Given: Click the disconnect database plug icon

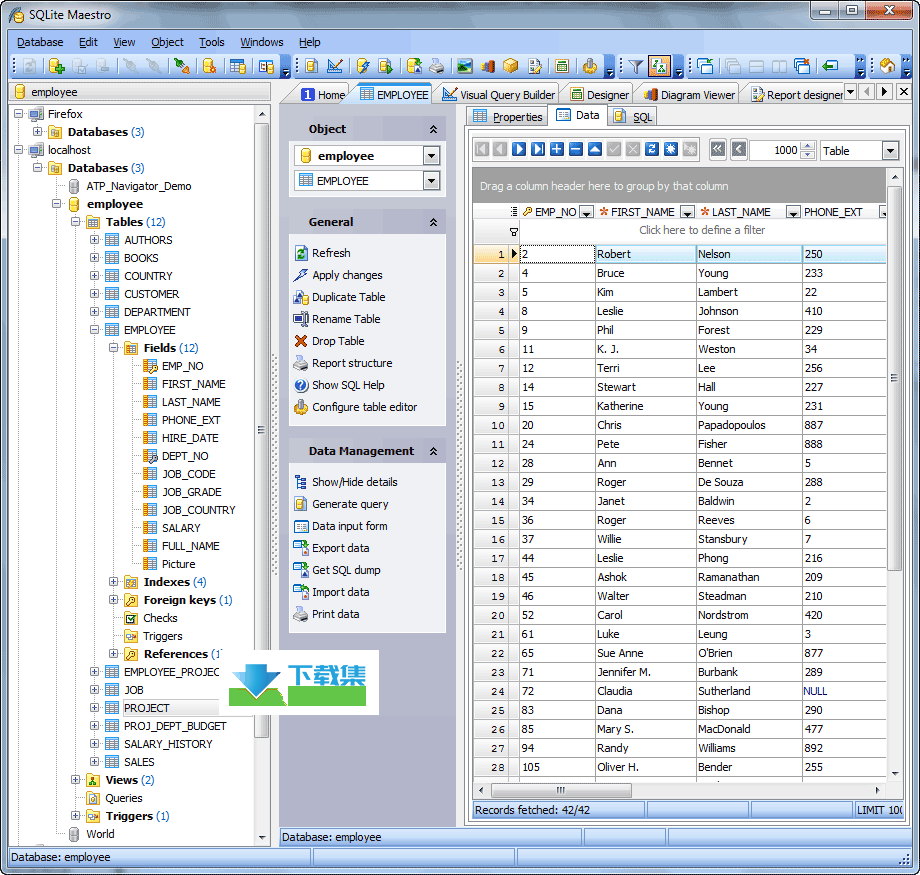Looking at the screenshot, I should point(181,66).
